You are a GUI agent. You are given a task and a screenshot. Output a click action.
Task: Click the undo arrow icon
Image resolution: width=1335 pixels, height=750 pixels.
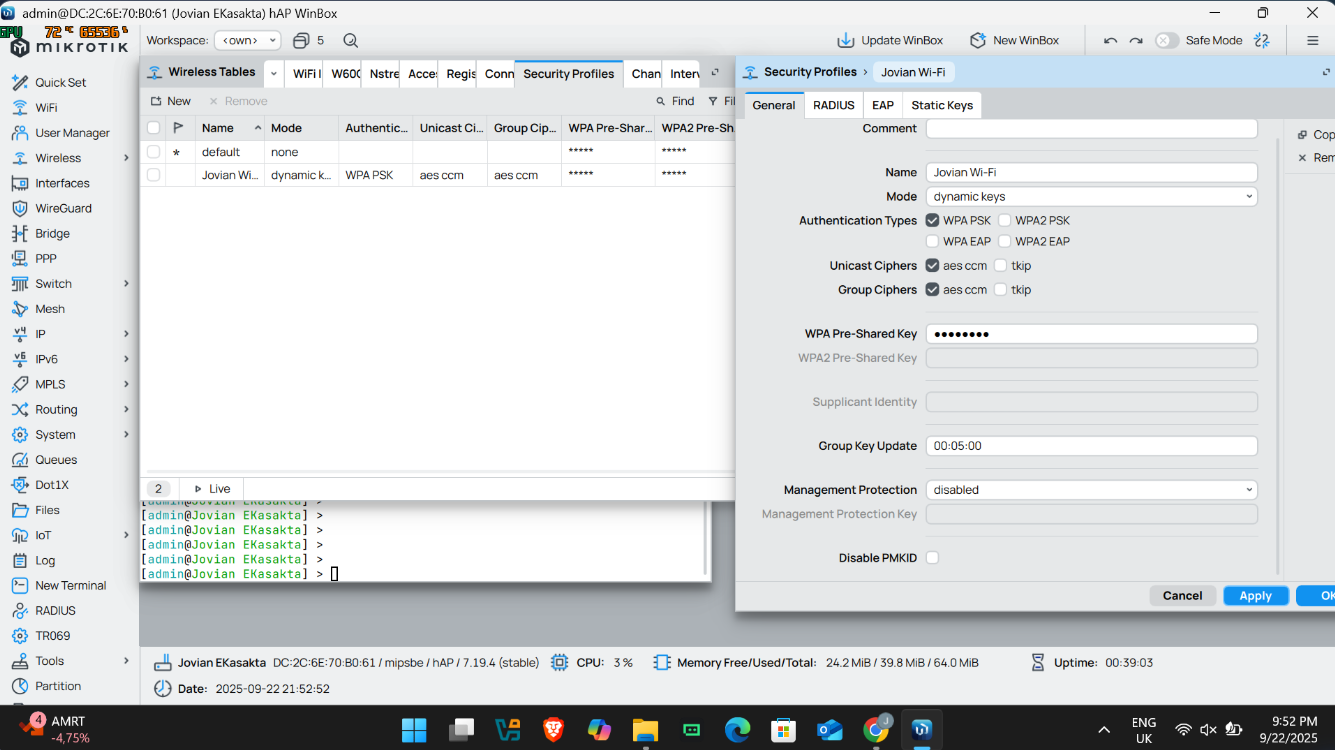point(1110,40)
